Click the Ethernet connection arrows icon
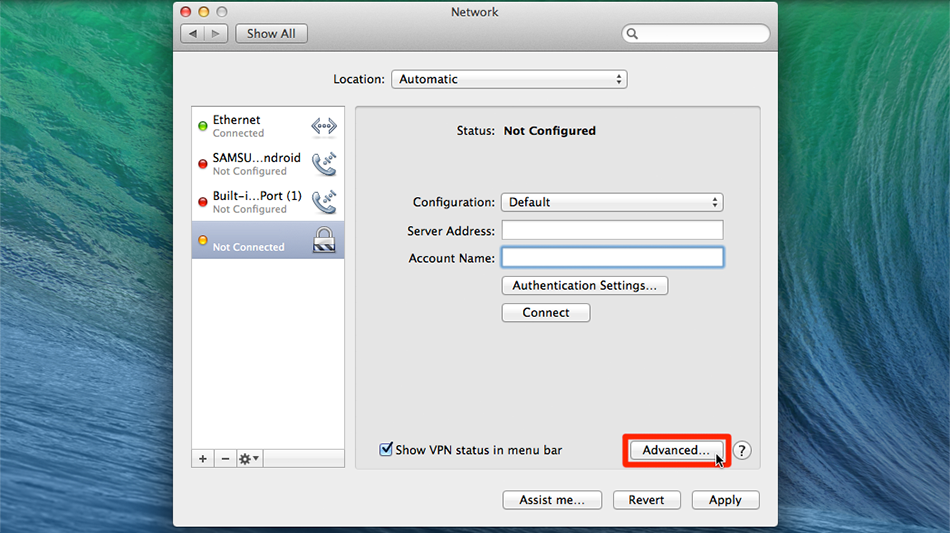The height and width of the screenshot is (533, 950). click(323, 126)
